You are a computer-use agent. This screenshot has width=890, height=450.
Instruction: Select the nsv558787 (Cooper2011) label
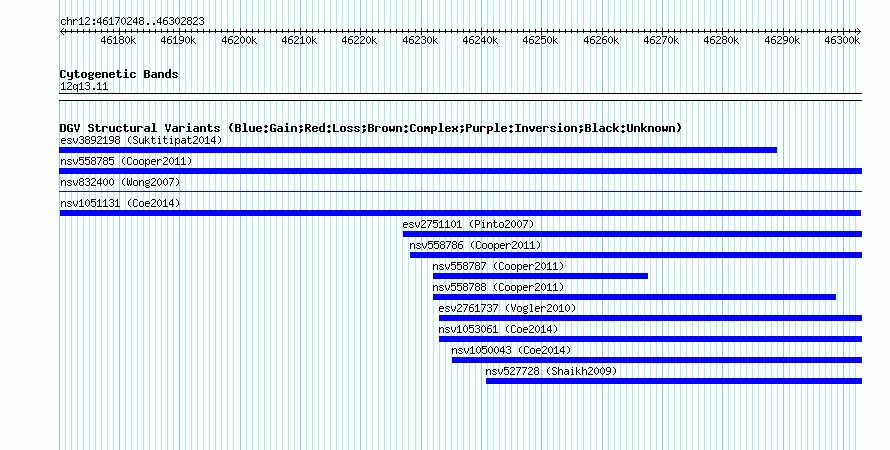click(498, 266)
